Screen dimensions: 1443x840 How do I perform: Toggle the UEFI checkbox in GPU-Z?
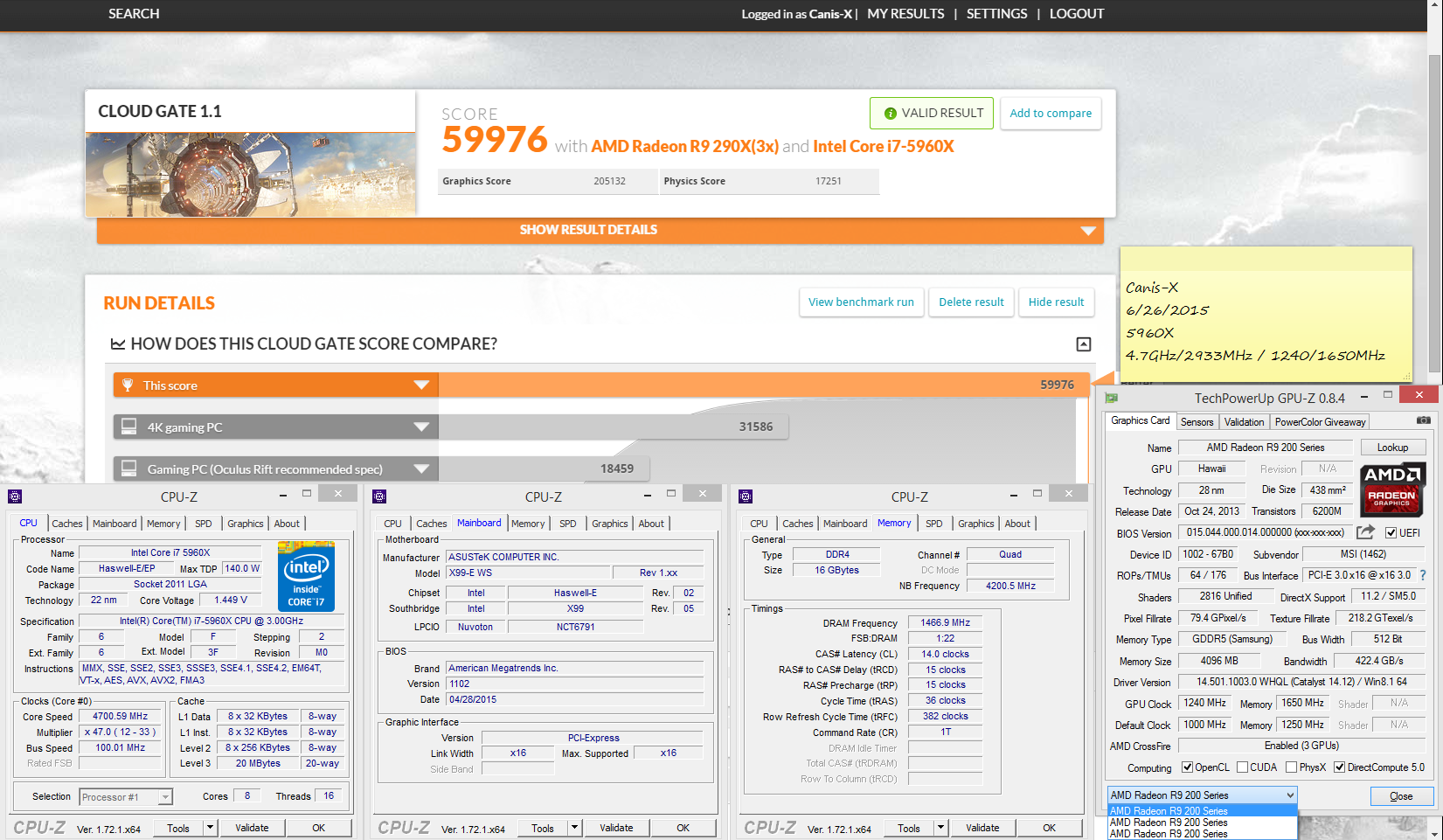coord(1391,533)
